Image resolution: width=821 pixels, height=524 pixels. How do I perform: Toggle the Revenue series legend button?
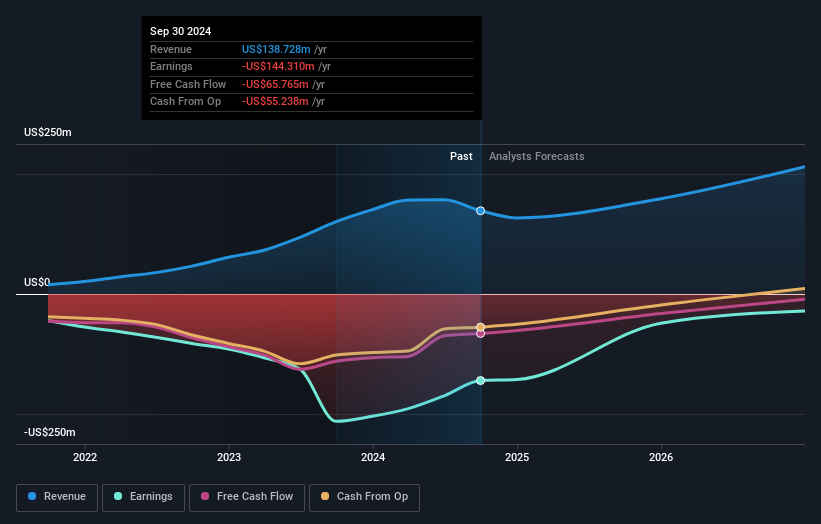[x=57, y=497]
